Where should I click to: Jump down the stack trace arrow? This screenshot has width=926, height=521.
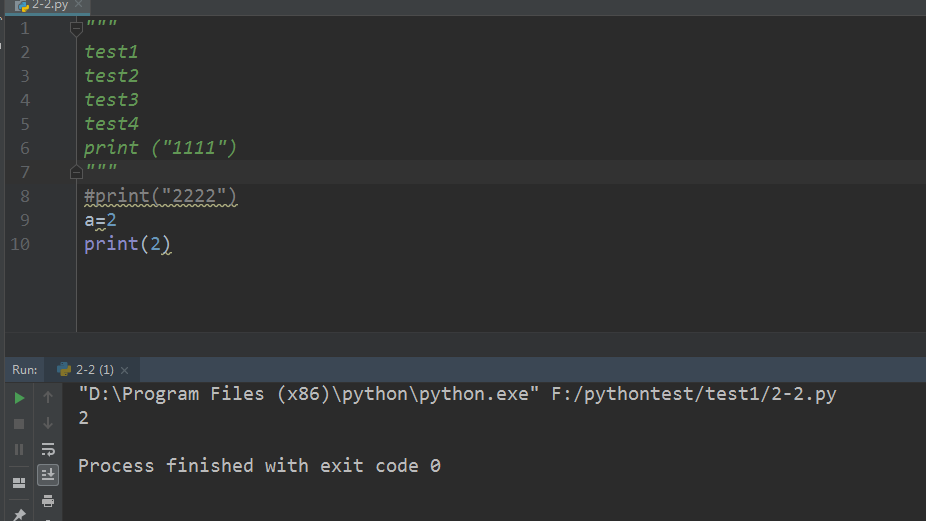click(48, 423)
